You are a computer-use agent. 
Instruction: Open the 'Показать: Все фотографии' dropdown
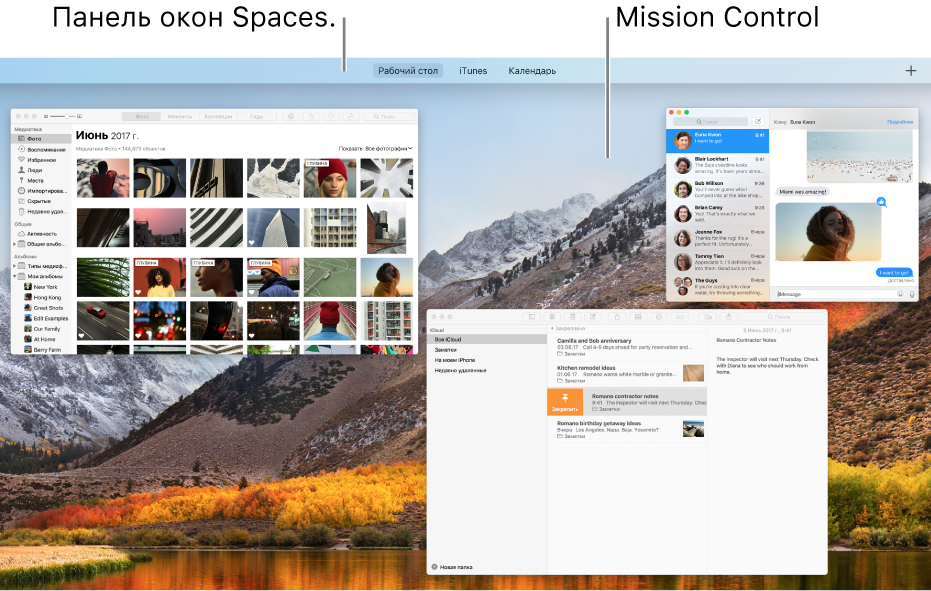coord(375,148)
